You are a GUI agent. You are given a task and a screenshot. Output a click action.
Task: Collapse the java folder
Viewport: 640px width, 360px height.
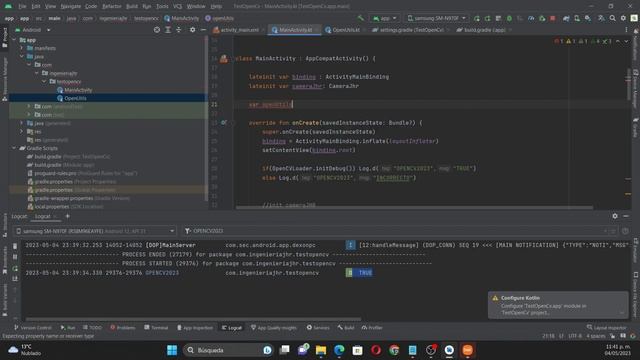click(22, 56)
